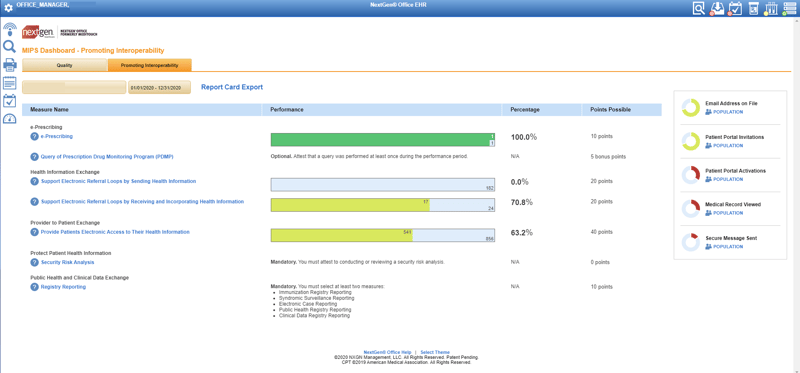The image size is (800, 373).
Task: Click Immunization Registry Reporting list item
Action: coord(315,292)
